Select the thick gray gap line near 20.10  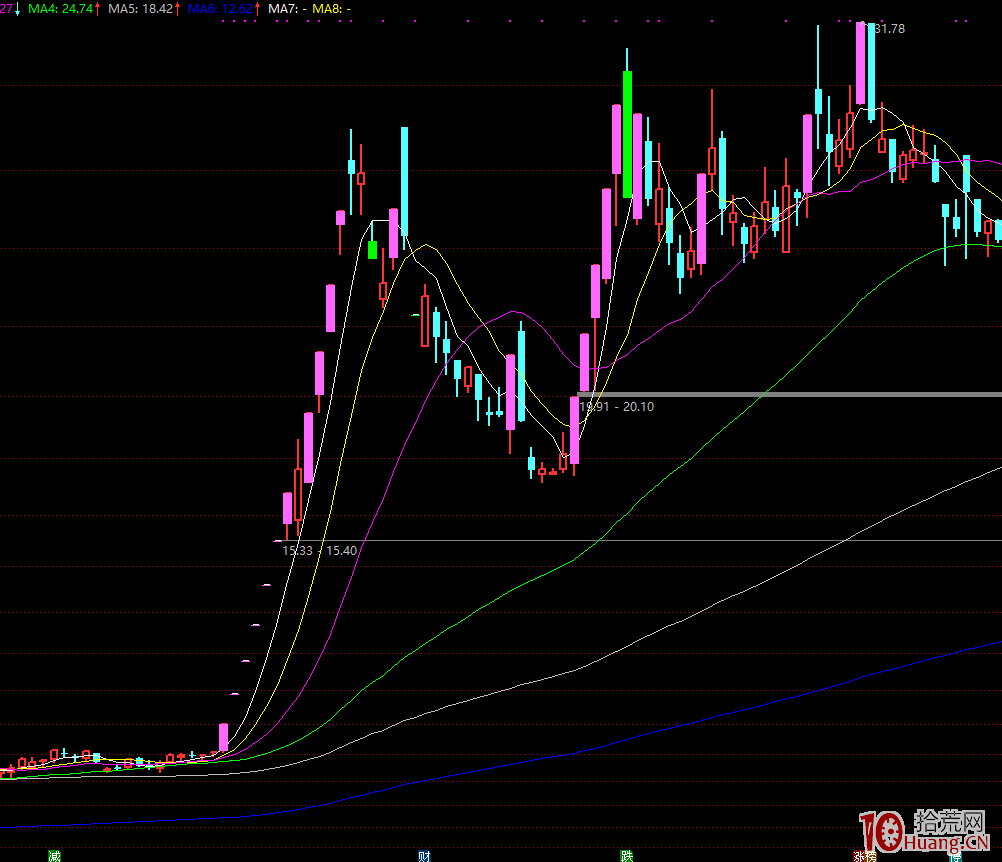(x=800, y=394)
